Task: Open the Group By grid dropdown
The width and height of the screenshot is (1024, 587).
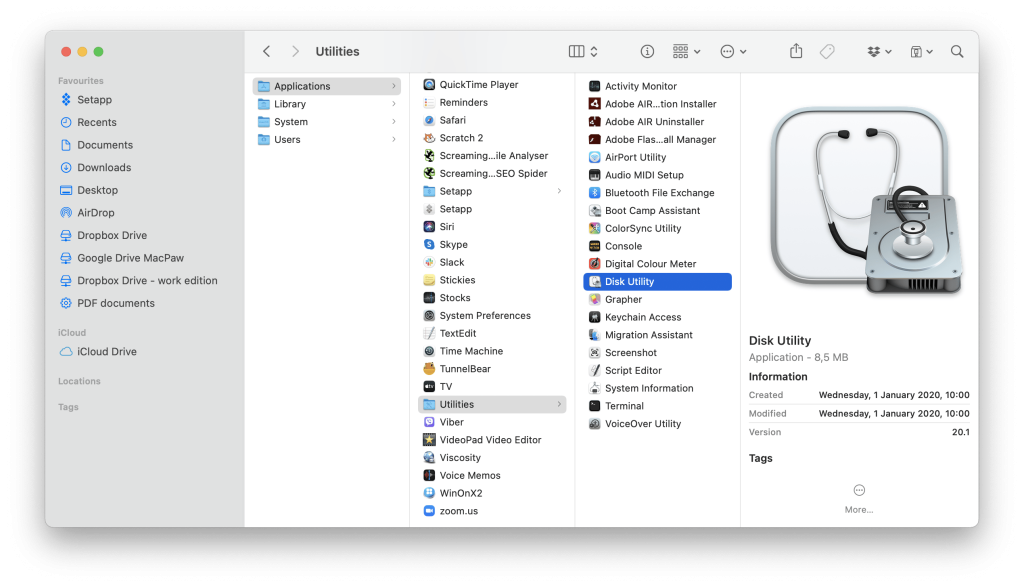Action: click(686, 51)
